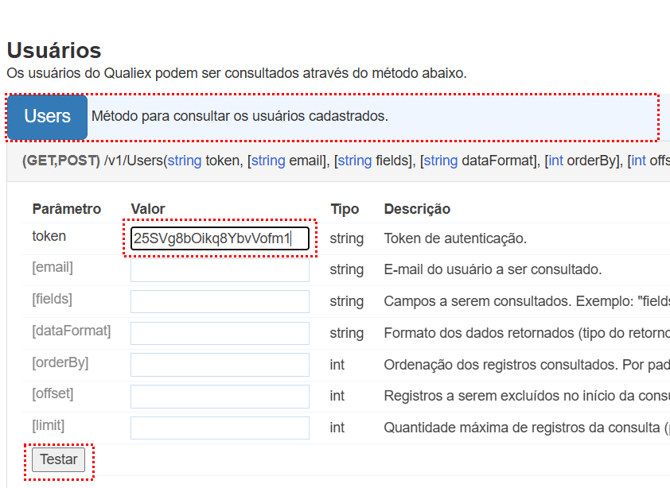Click the Valor column header
This screenshot has width=670, height=488.
[148, 209]
